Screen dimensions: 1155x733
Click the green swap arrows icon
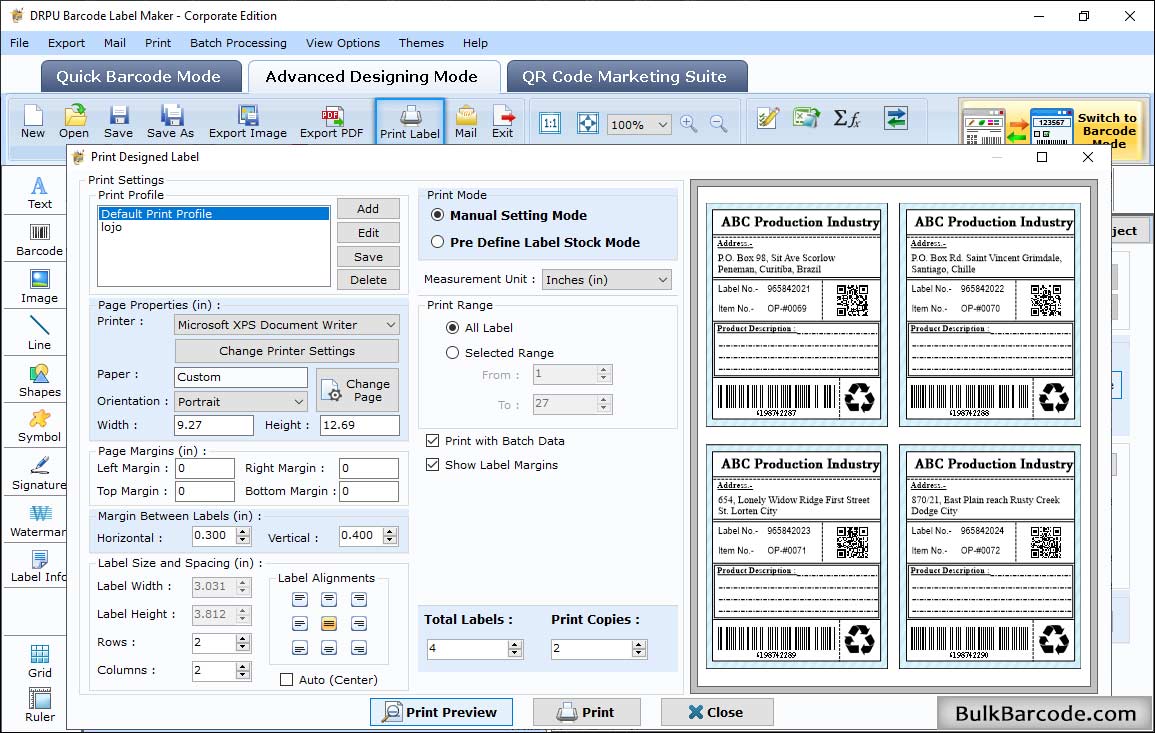coord(896,118)
